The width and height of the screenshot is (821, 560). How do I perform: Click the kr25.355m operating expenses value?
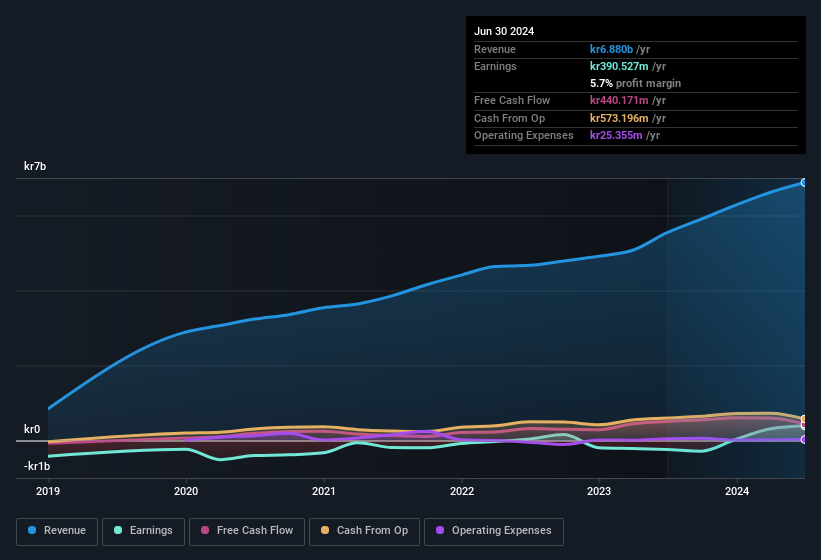(x=616, y=135)
